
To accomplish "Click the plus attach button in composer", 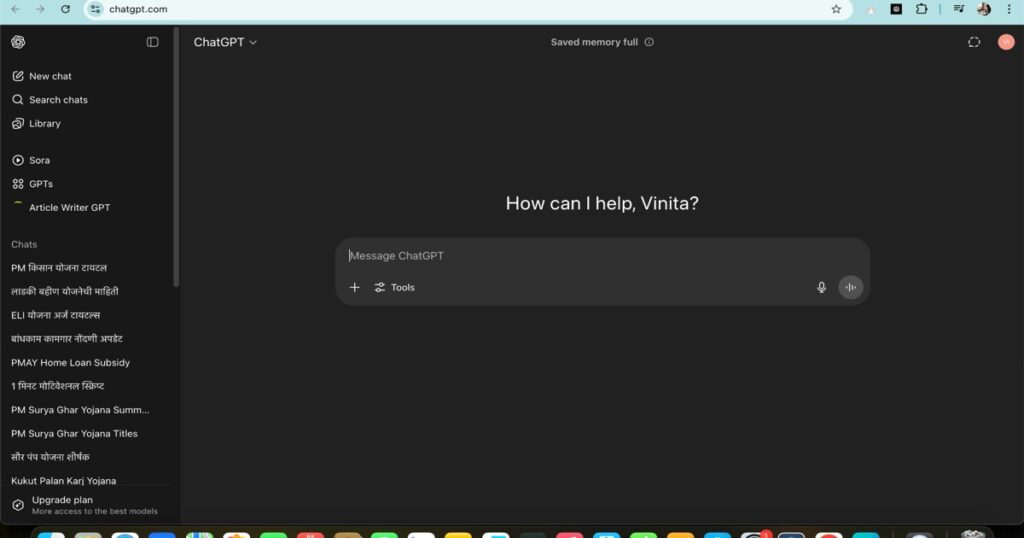I will [355, 287].
